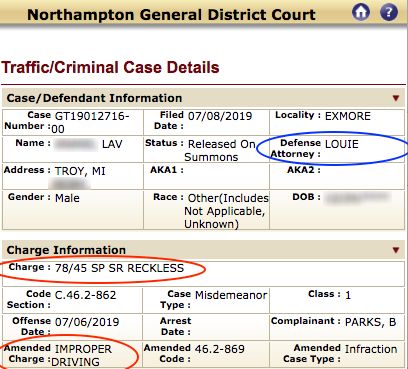Open the home icon in header
The image size is (408, 369).
[361, 13]
